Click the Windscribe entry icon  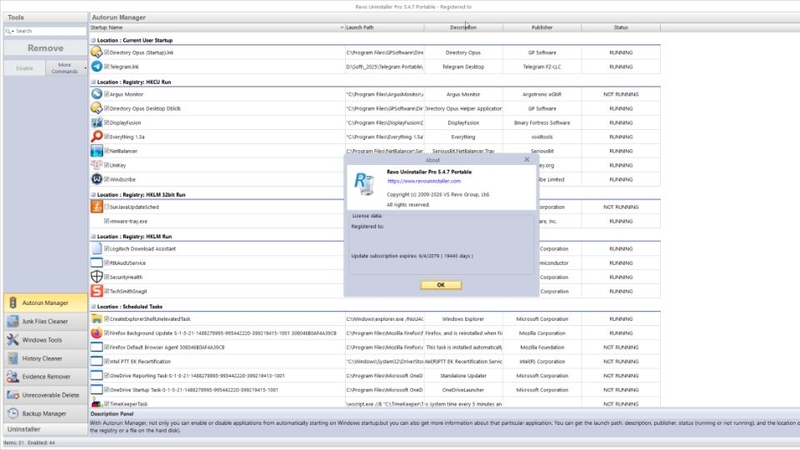coord(96,179)
